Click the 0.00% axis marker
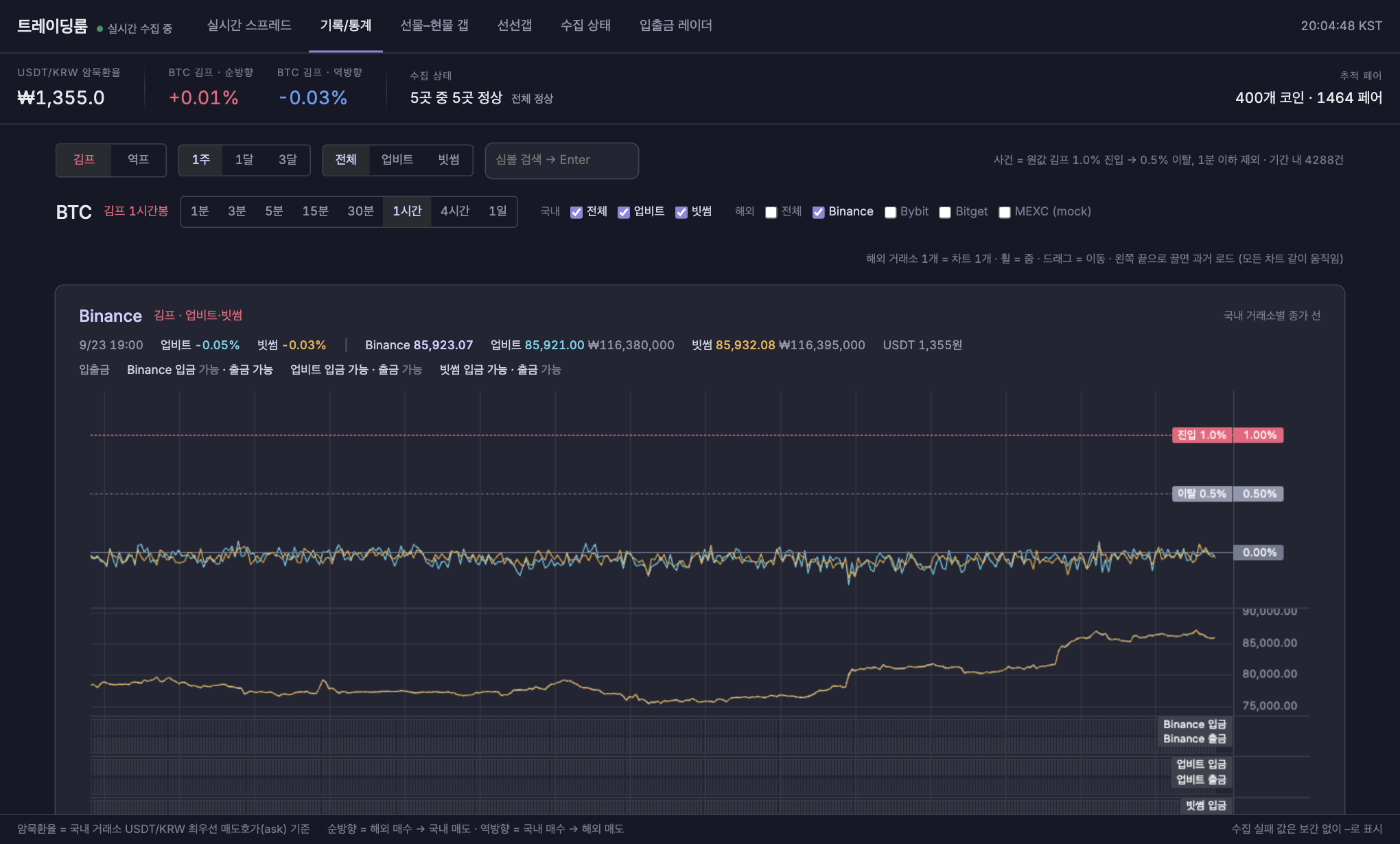 click(1259, 552)
